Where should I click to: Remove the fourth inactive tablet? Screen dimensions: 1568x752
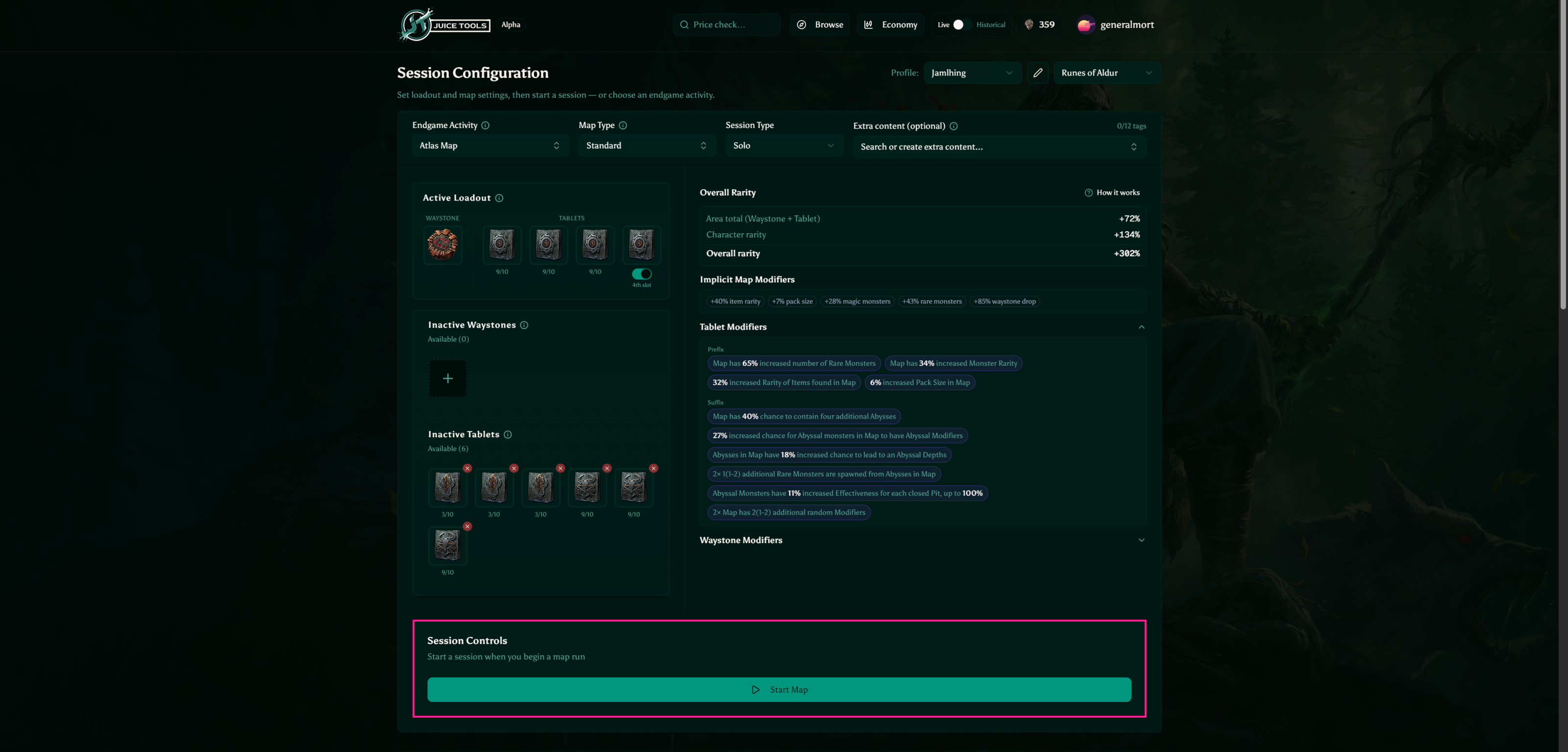click(x=607, y=468)
